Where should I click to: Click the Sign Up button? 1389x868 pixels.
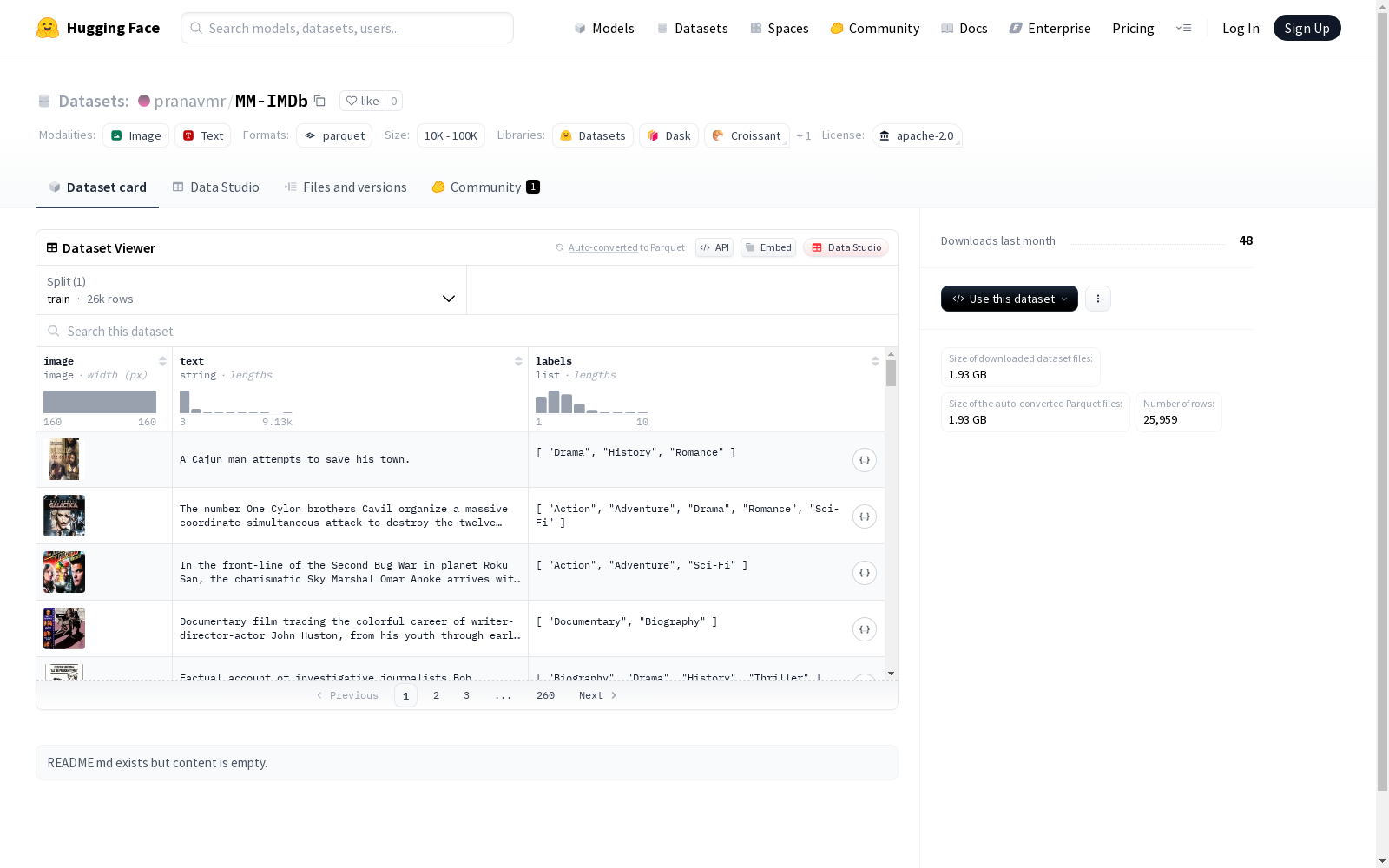1307,28
